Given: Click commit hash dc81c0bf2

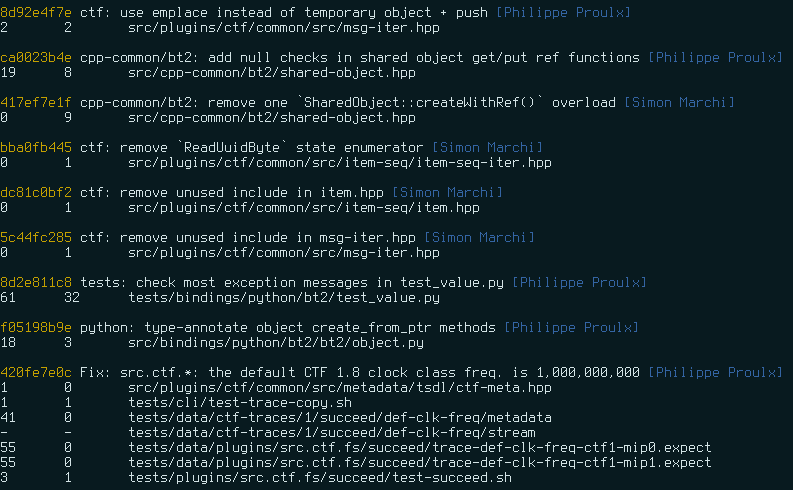Looking at the screenshot, I should pos(36,192).
